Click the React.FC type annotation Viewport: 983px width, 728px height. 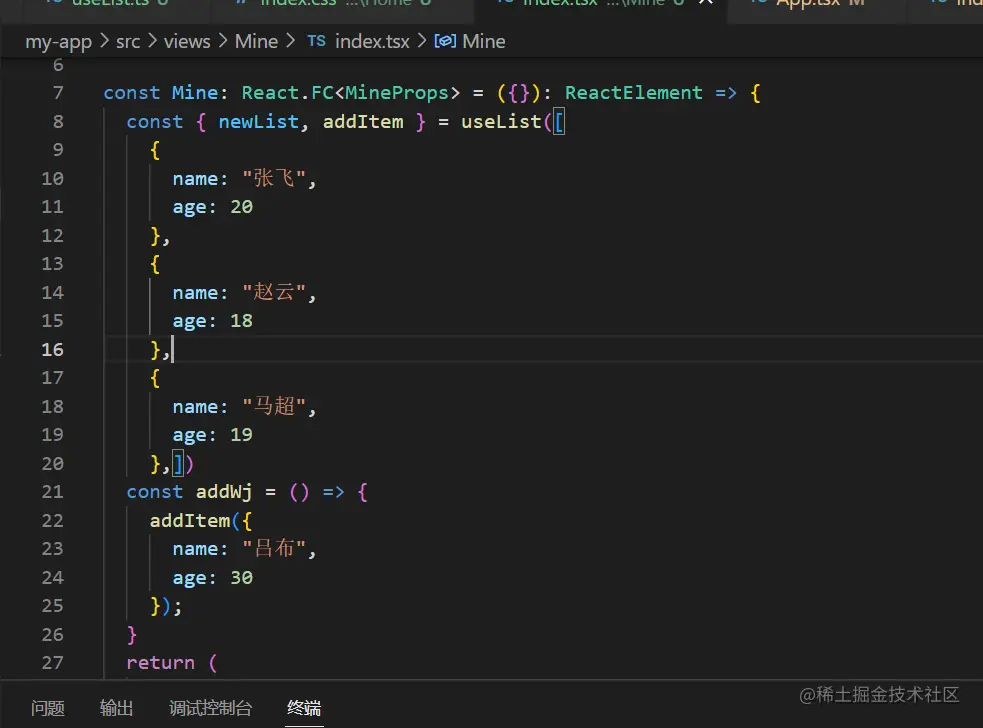pyautogui.click(x=288, y=93)
